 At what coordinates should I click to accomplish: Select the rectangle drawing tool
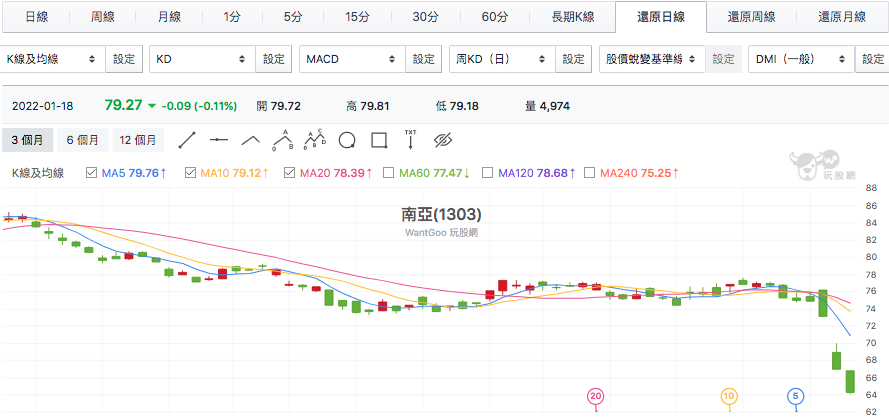(379, 139)
